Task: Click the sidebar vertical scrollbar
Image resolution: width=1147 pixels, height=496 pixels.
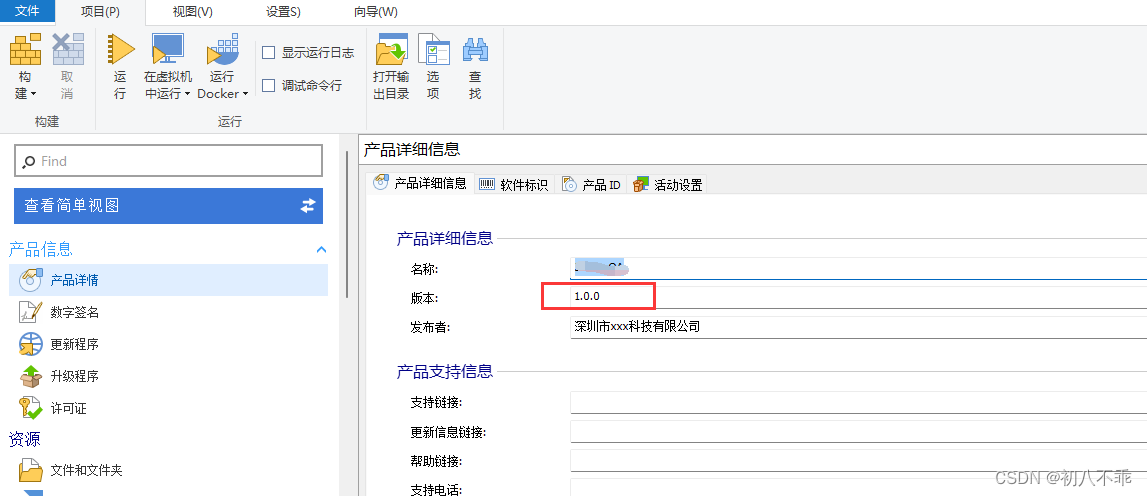Action: pos(347,224)
